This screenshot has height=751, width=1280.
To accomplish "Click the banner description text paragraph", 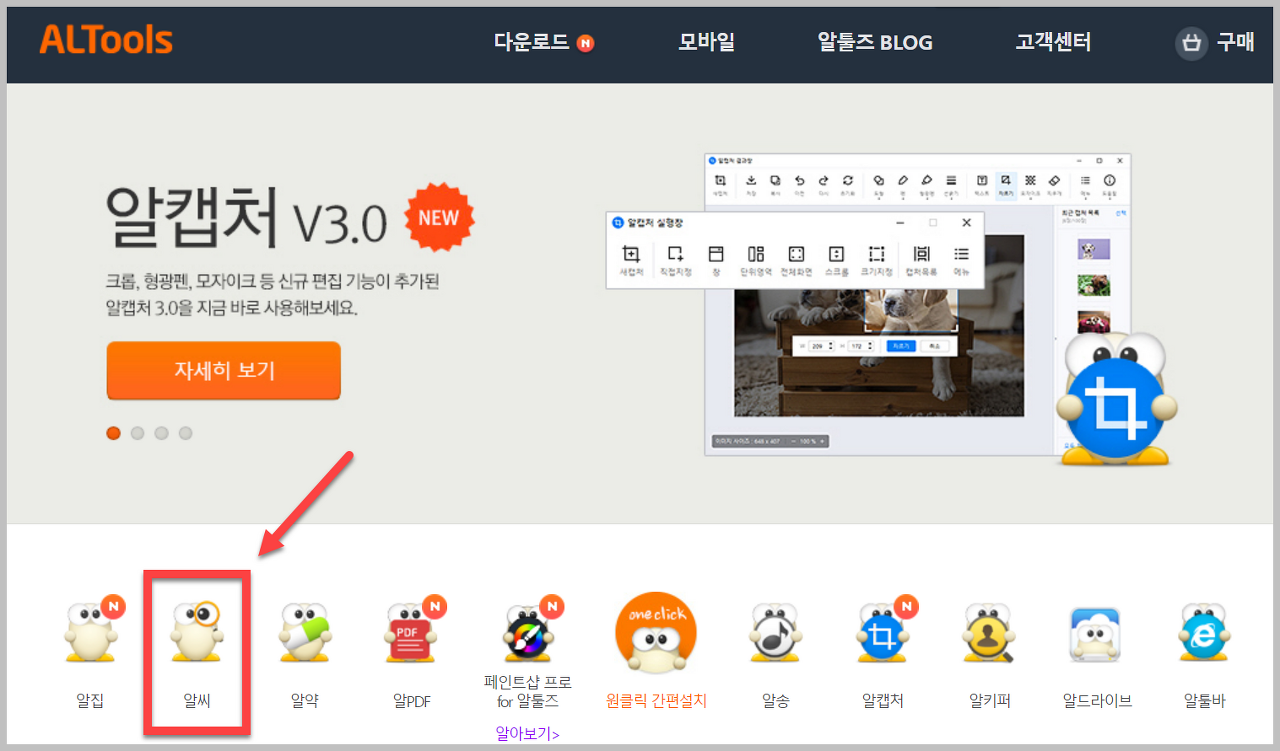I will coord(272,295).
